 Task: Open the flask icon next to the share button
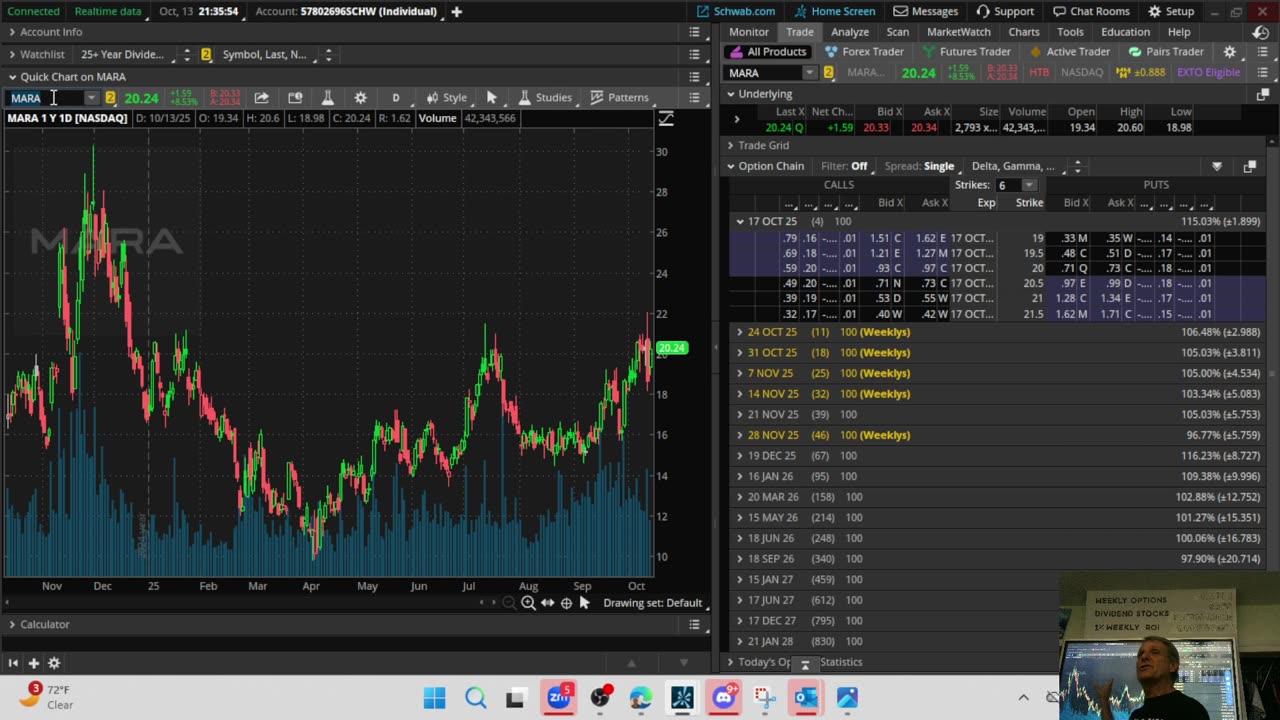point(327,97)
